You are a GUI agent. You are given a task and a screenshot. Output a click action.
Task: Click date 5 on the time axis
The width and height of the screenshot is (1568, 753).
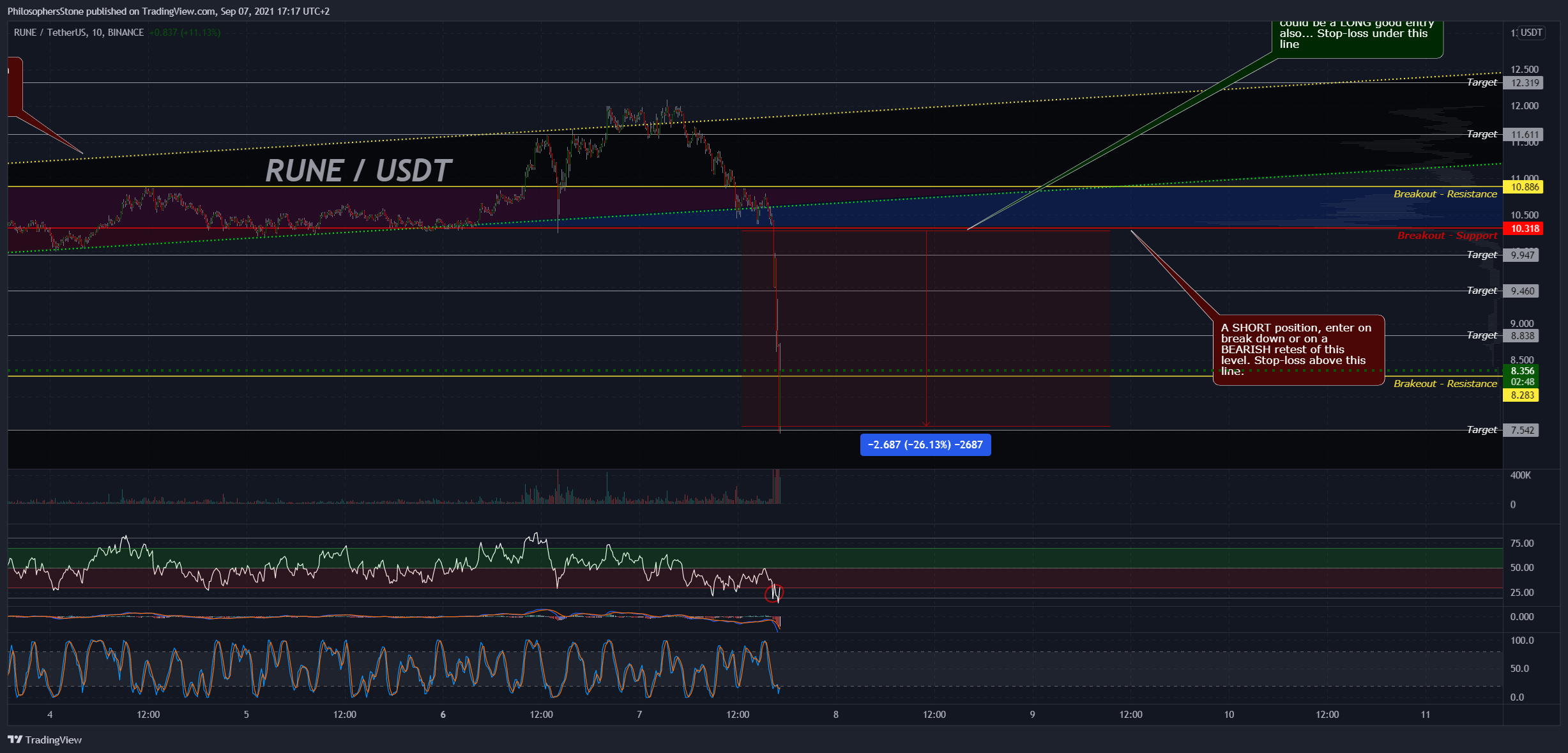tap(247, 715)
